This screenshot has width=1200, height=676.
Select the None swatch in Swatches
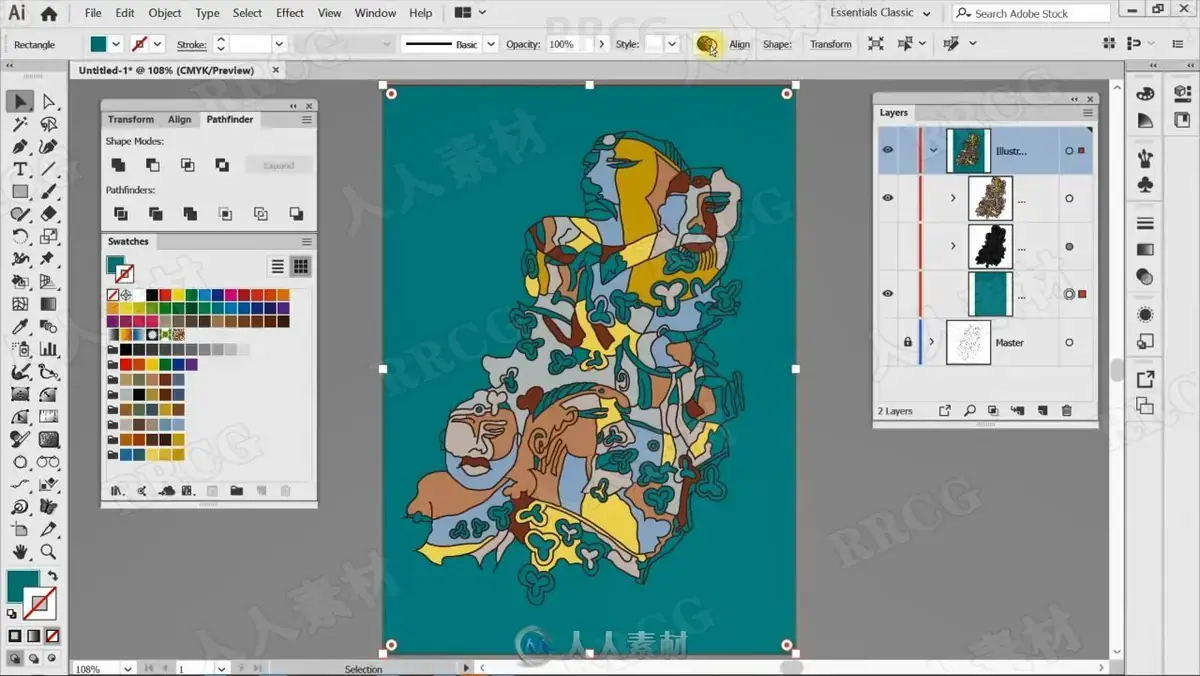[113, 295]
